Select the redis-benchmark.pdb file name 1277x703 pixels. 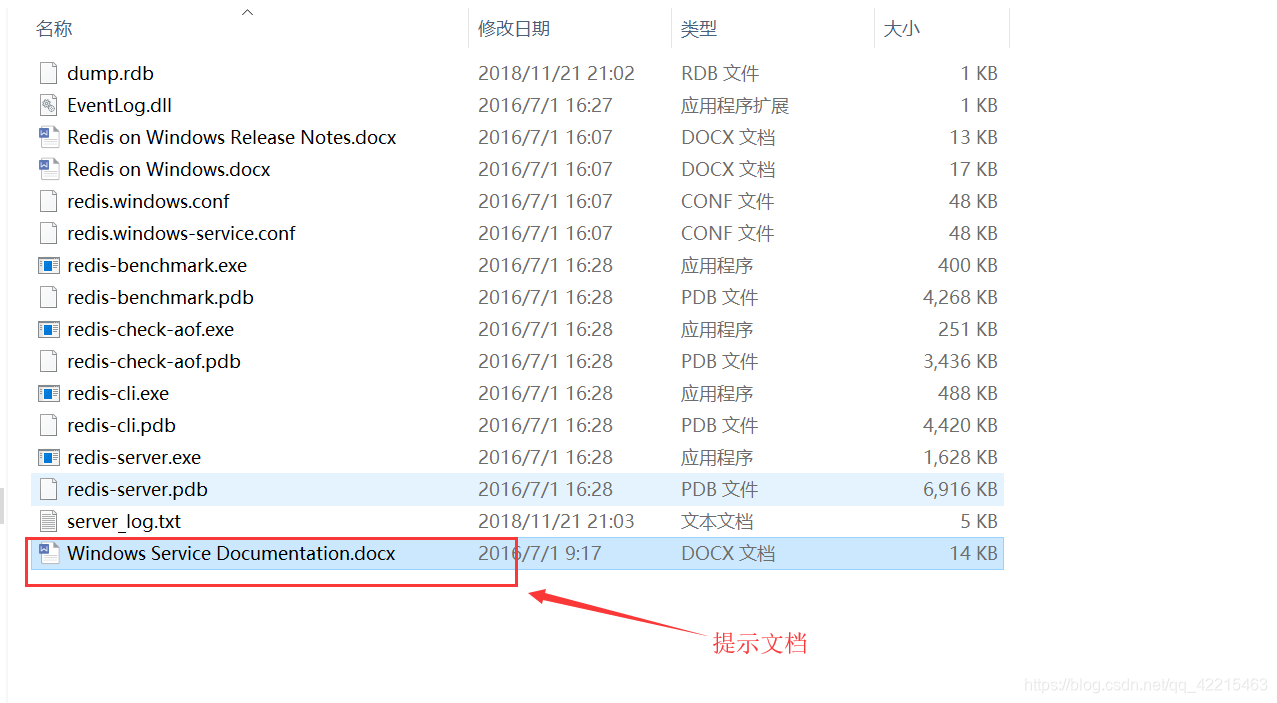point(160,297)
